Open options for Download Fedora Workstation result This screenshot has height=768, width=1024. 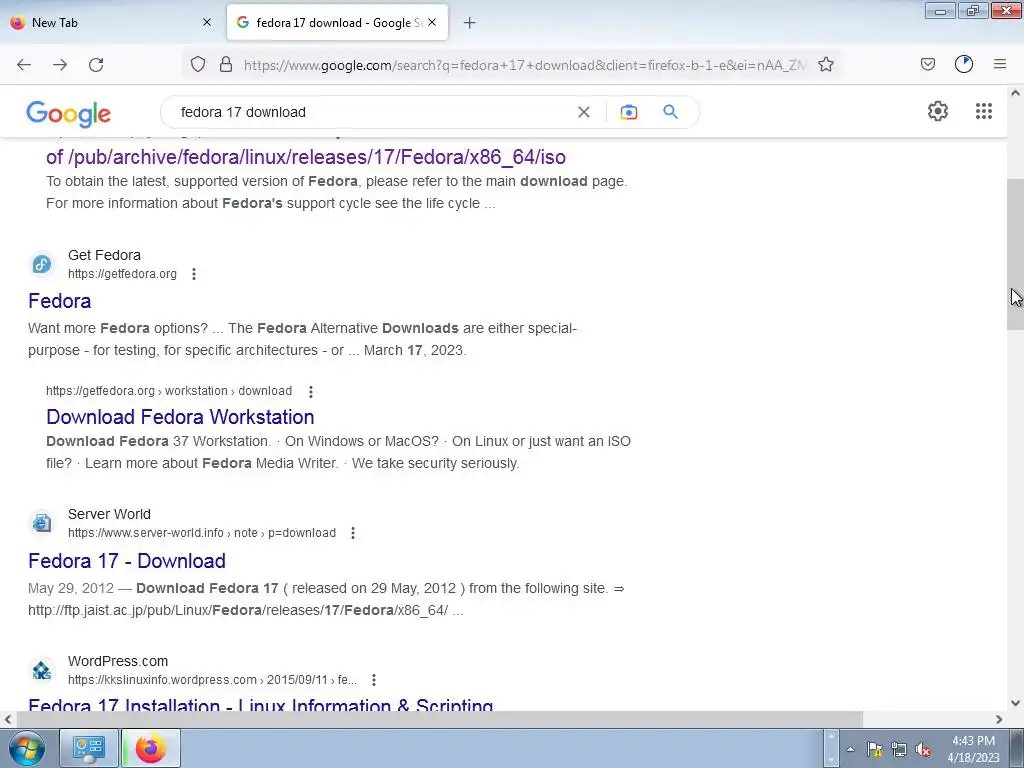tap(311, 391)
